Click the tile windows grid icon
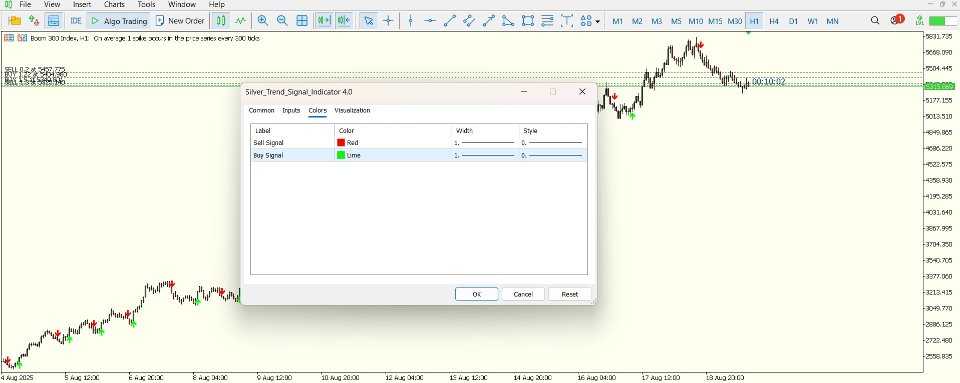960x383 pixels. point(302,21)
